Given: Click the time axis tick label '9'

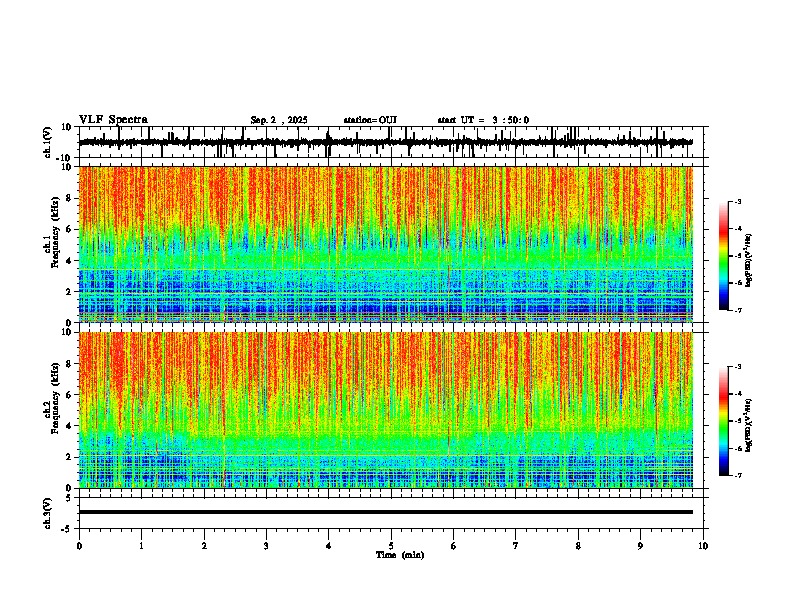Looking at the screenshot, I should click(640, 546).
